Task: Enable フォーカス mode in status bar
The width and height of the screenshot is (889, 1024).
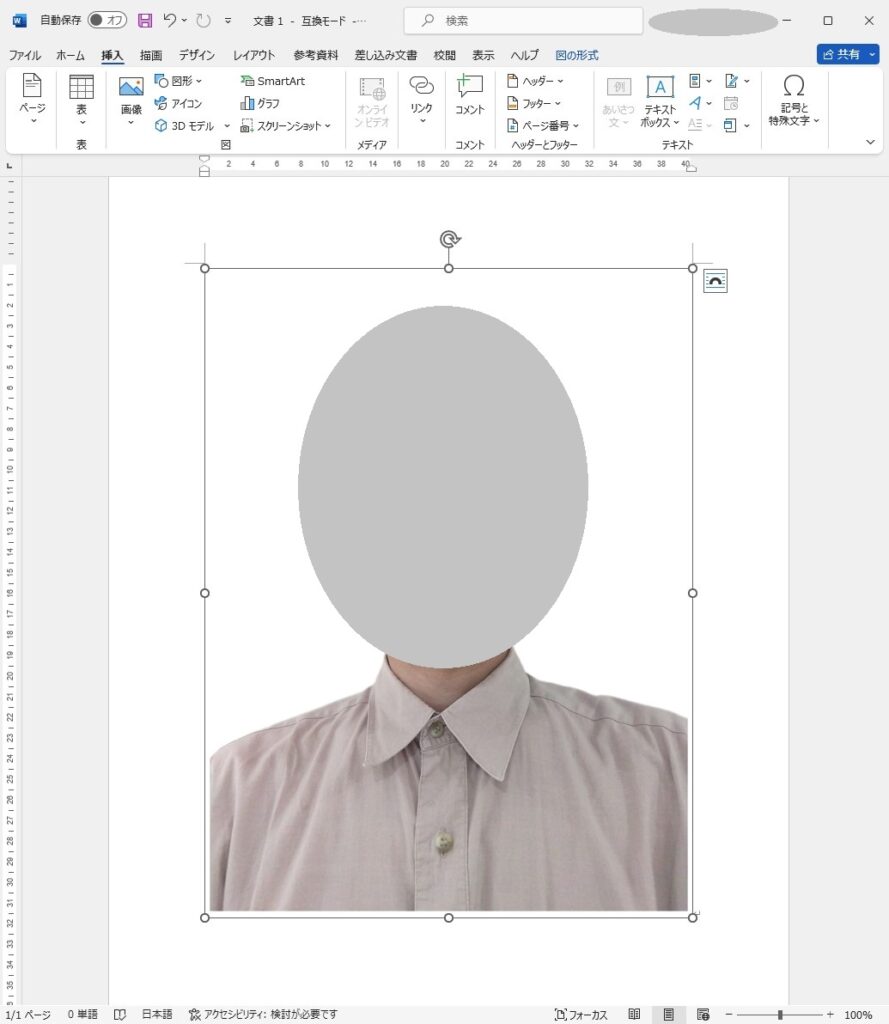Action: pyautogui.click(x=581, y=1014)
